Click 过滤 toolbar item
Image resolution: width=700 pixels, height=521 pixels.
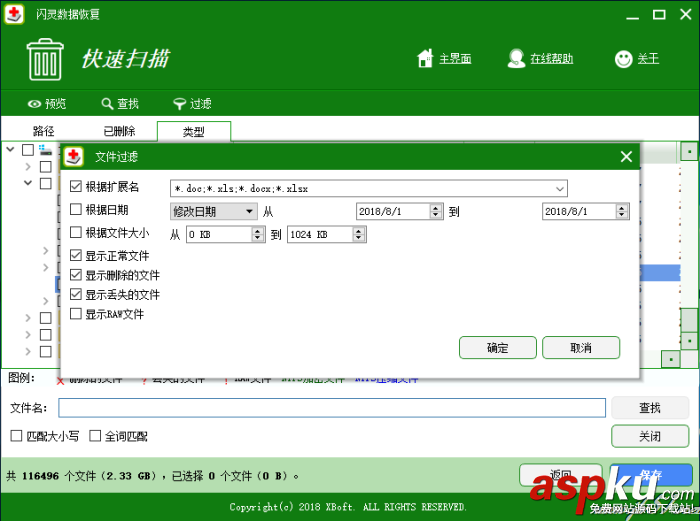click(192, 104)
